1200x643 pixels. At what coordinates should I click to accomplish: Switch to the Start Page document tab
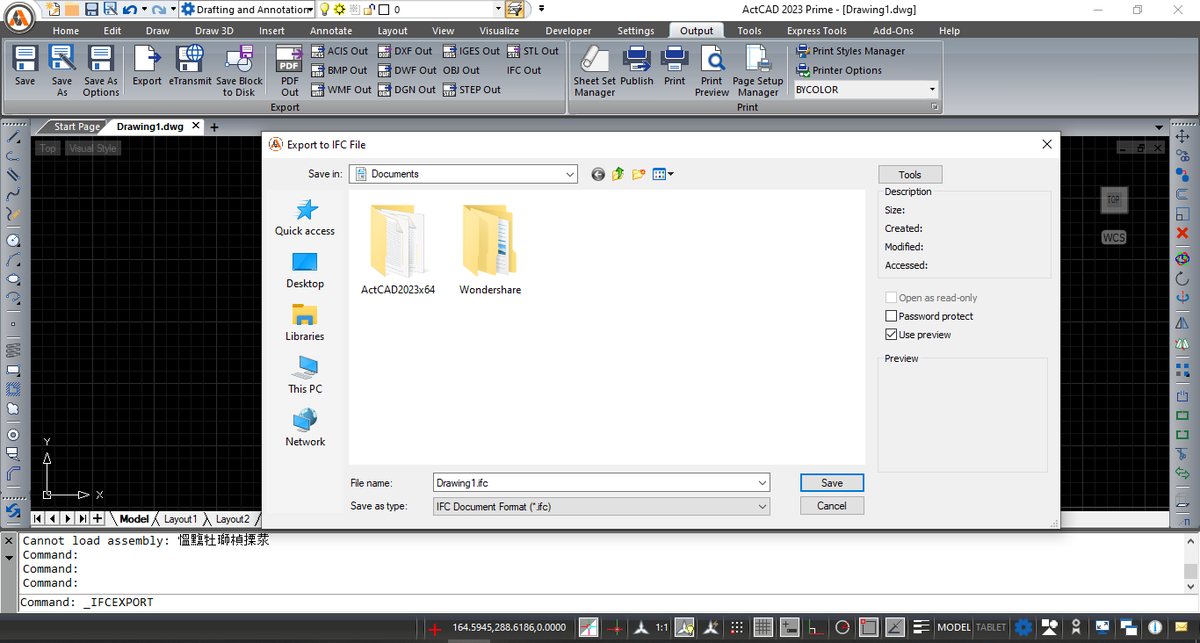77,127
